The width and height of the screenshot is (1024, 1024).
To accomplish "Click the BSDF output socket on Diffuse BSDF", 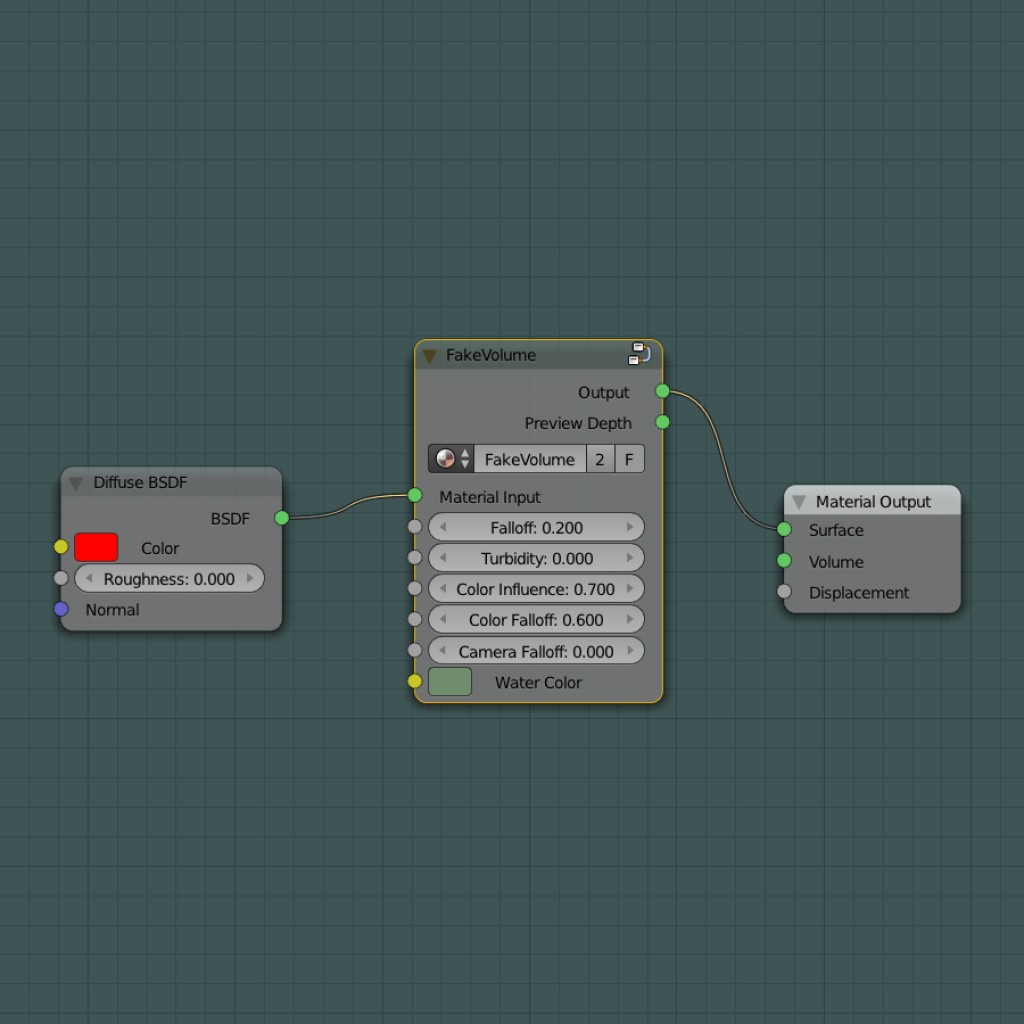I will tap(281, 518).
